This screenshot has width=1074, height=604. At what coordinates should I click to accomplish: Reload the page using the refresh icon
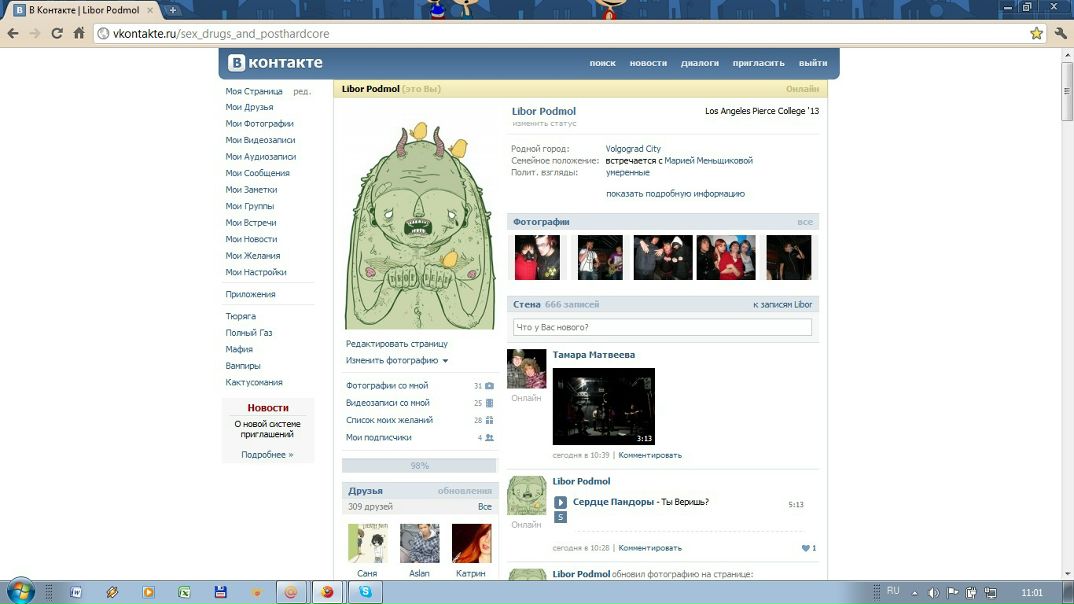(x=56, y=33)
